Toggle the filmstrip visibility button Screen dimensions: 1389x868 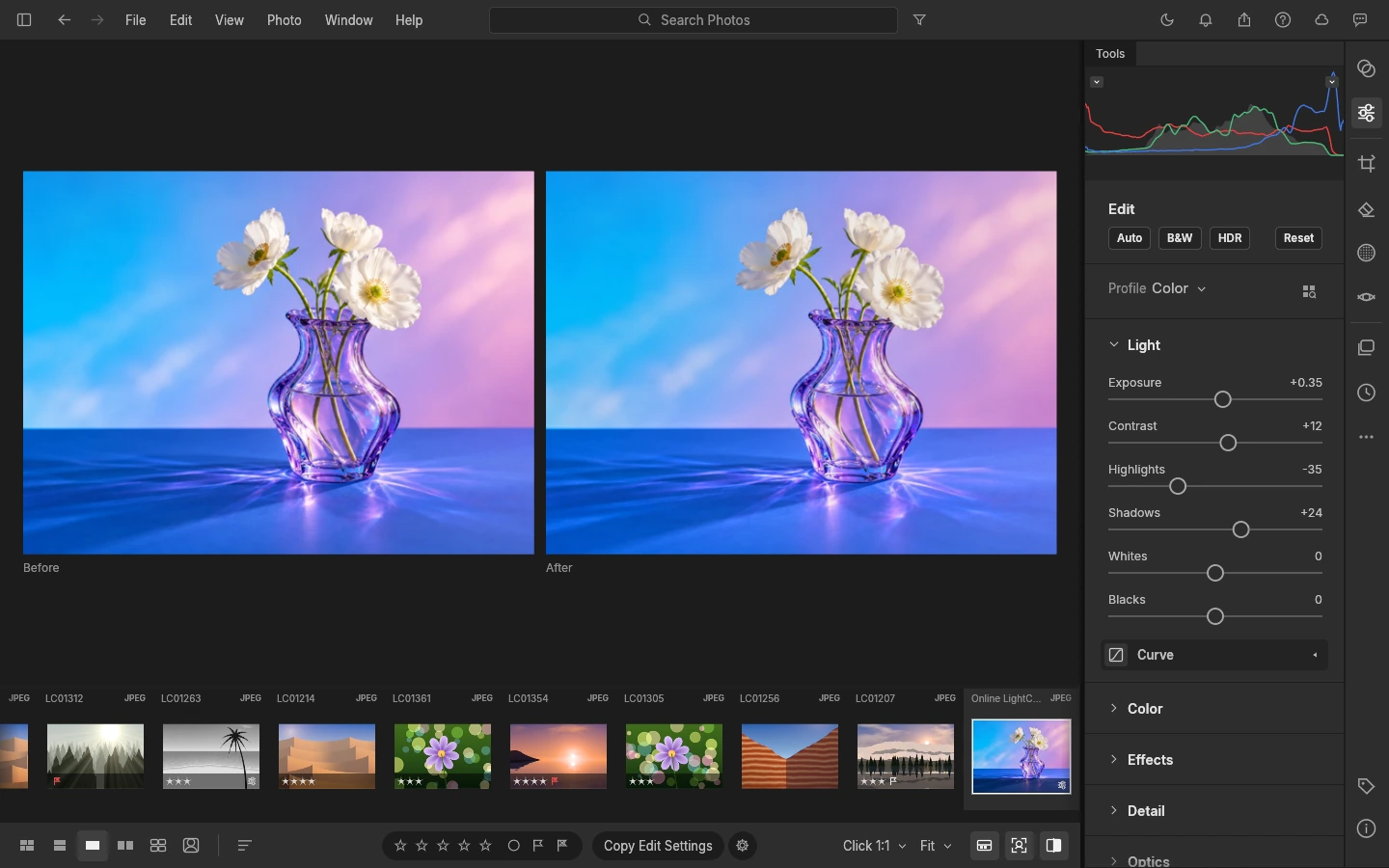[984, 846]
